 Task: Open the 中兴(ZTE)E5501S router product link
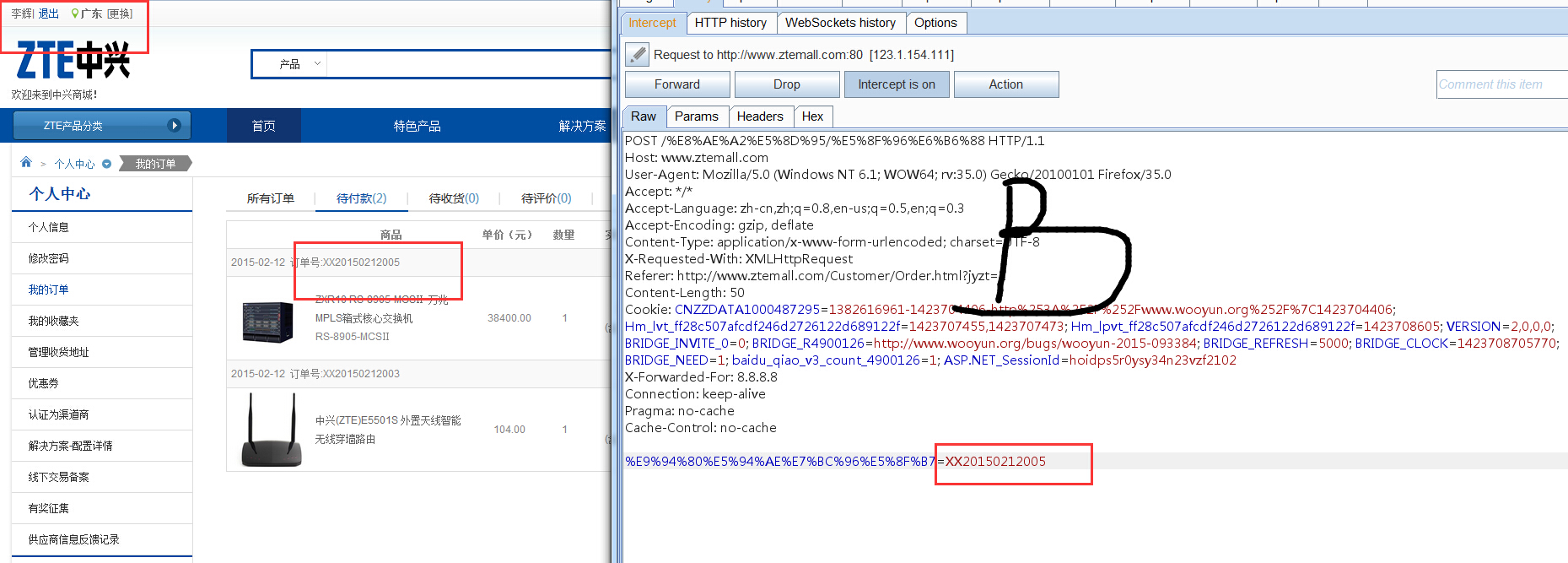click(388, 430)
